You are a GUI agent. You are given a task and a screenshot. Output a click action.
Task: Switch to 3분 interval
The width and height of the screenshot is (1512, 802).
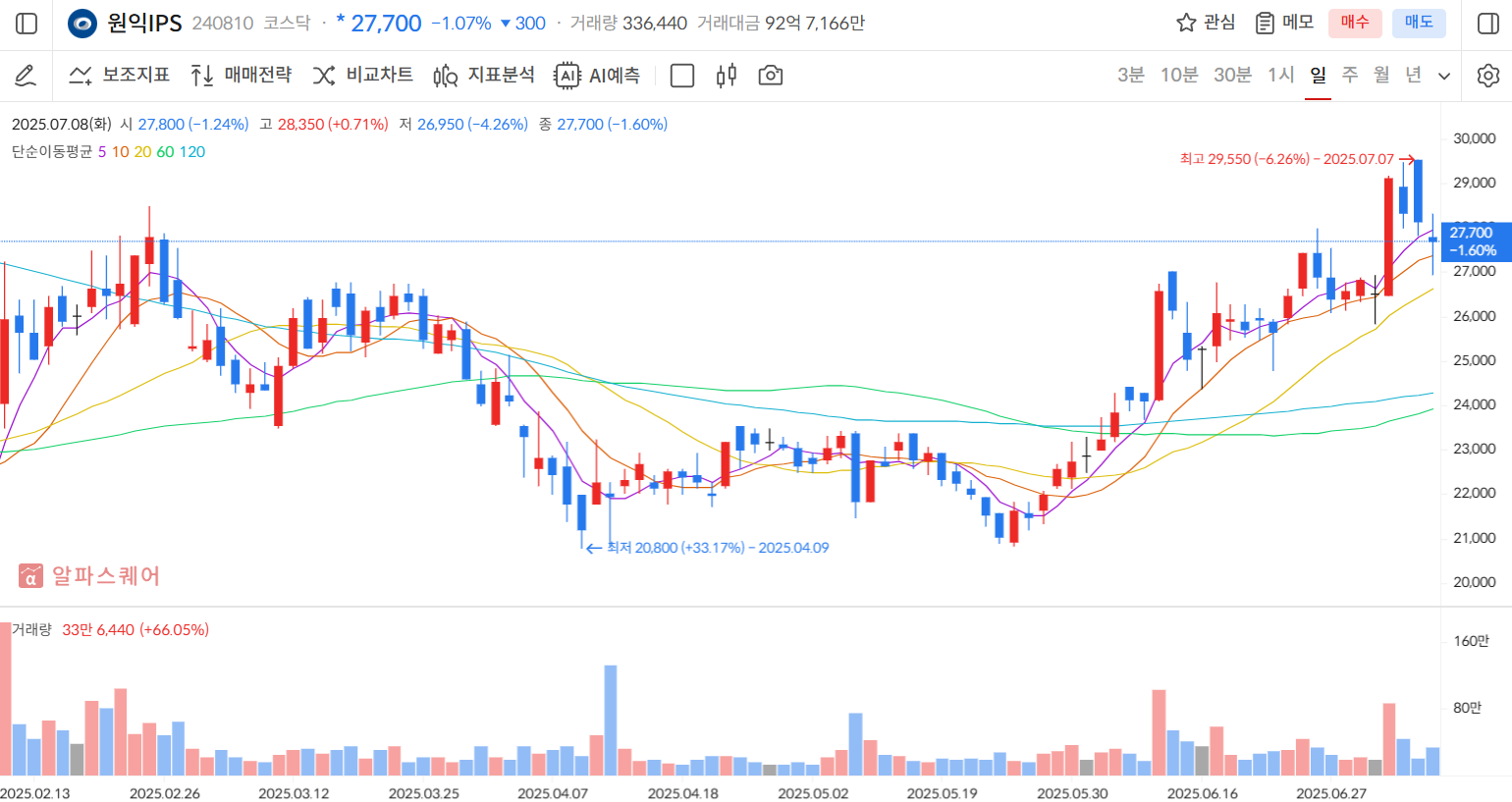1131,76
